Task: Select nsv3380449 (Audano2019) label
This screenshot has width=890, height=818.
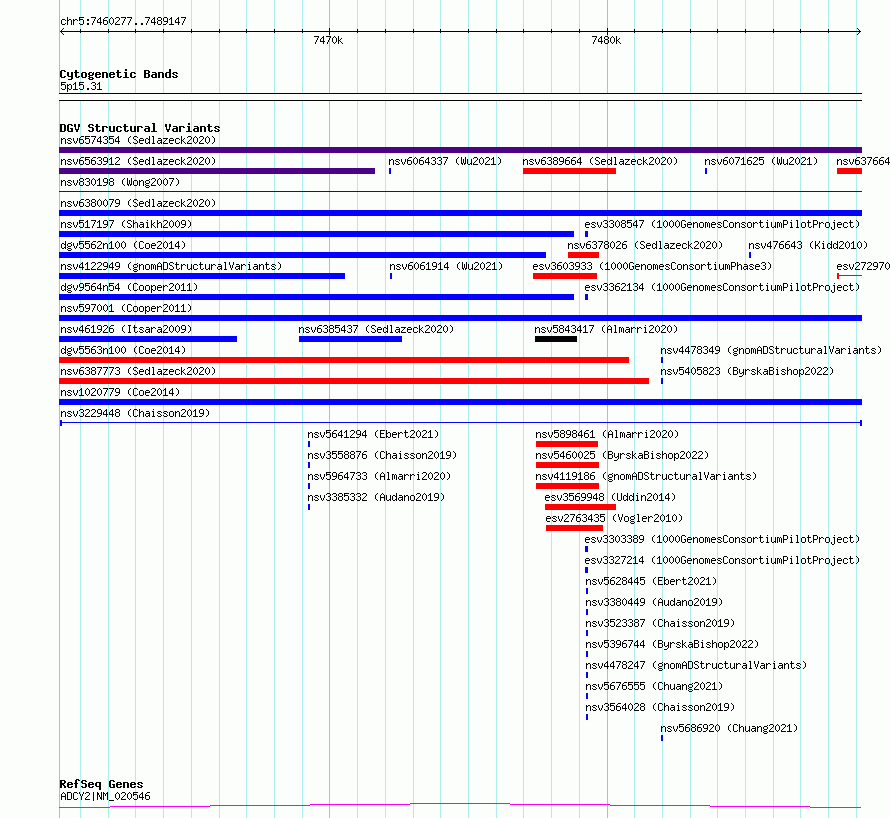Action: (x=654, y=602)
